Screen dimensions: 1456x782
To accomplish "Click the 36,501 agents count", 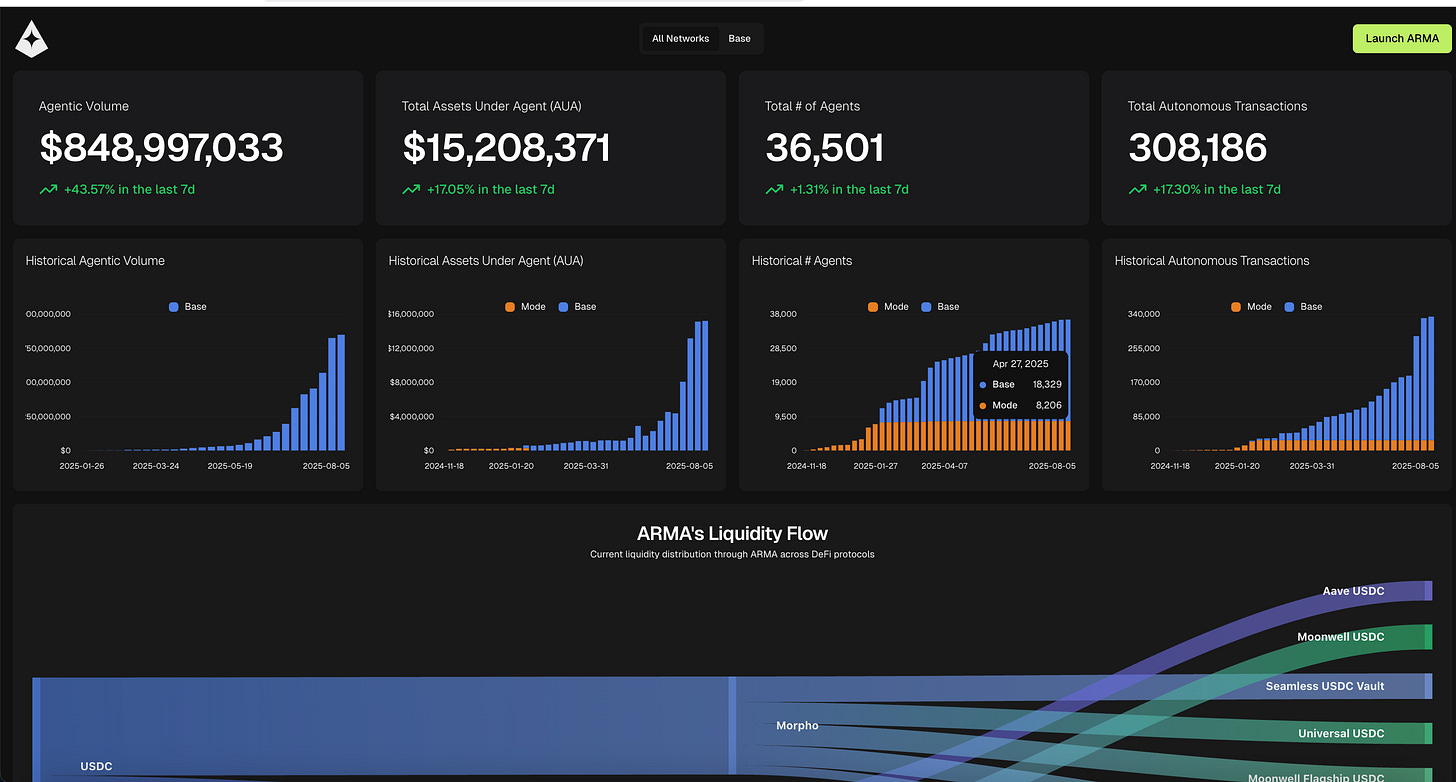I will 825,148.
